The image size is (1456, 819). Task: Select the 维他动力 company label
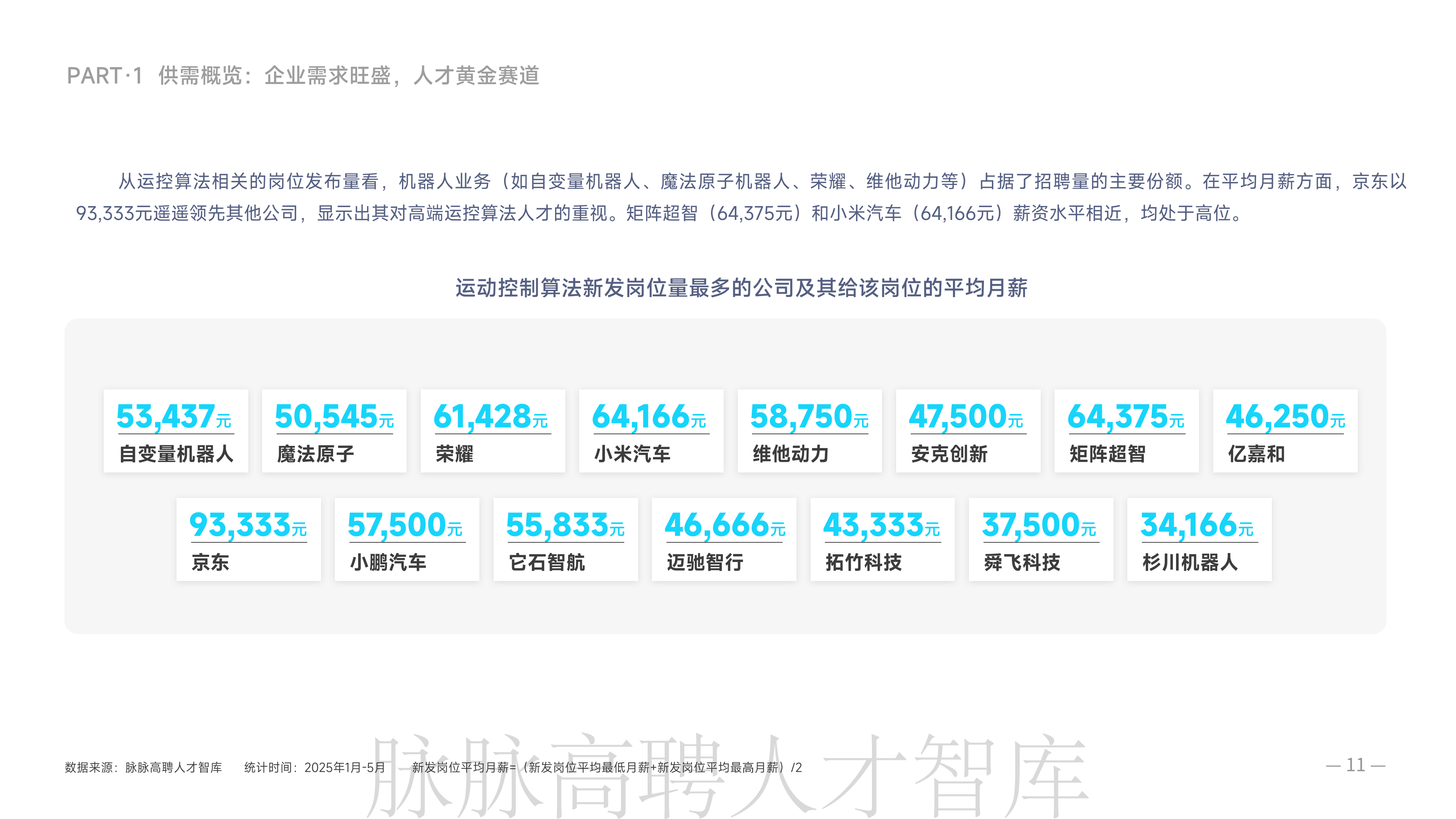tap(791, 454)
